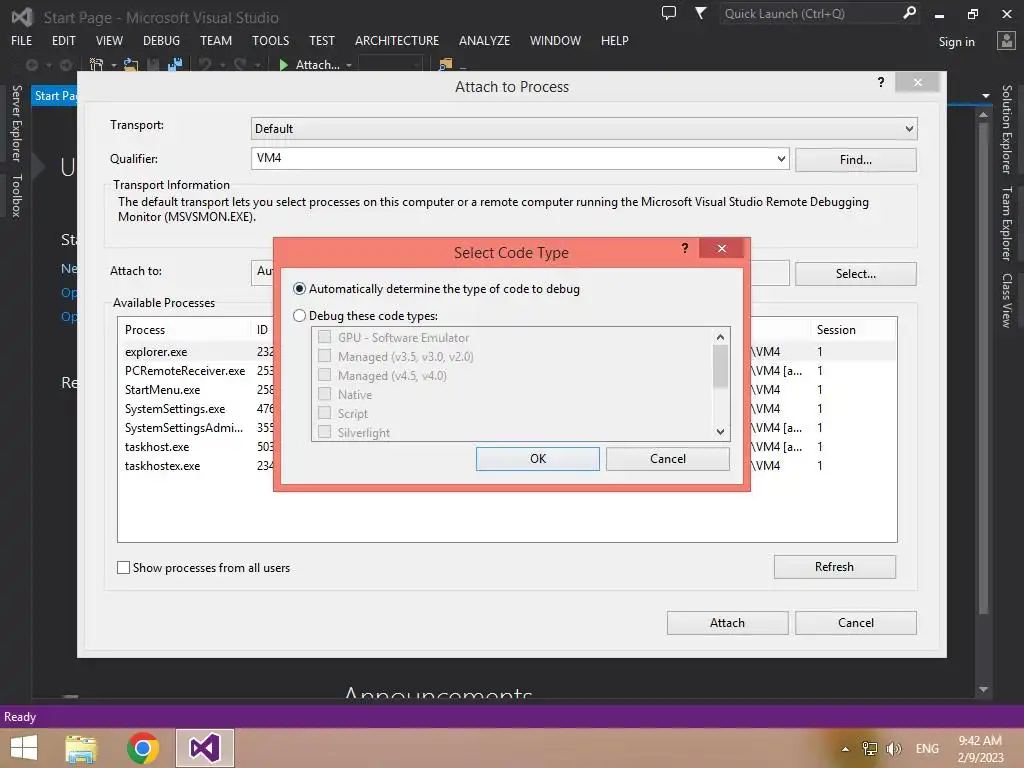This screenshot has height=768, width=1024.
Task: Open the TOOLS menu
Action: tap(270, 40)
